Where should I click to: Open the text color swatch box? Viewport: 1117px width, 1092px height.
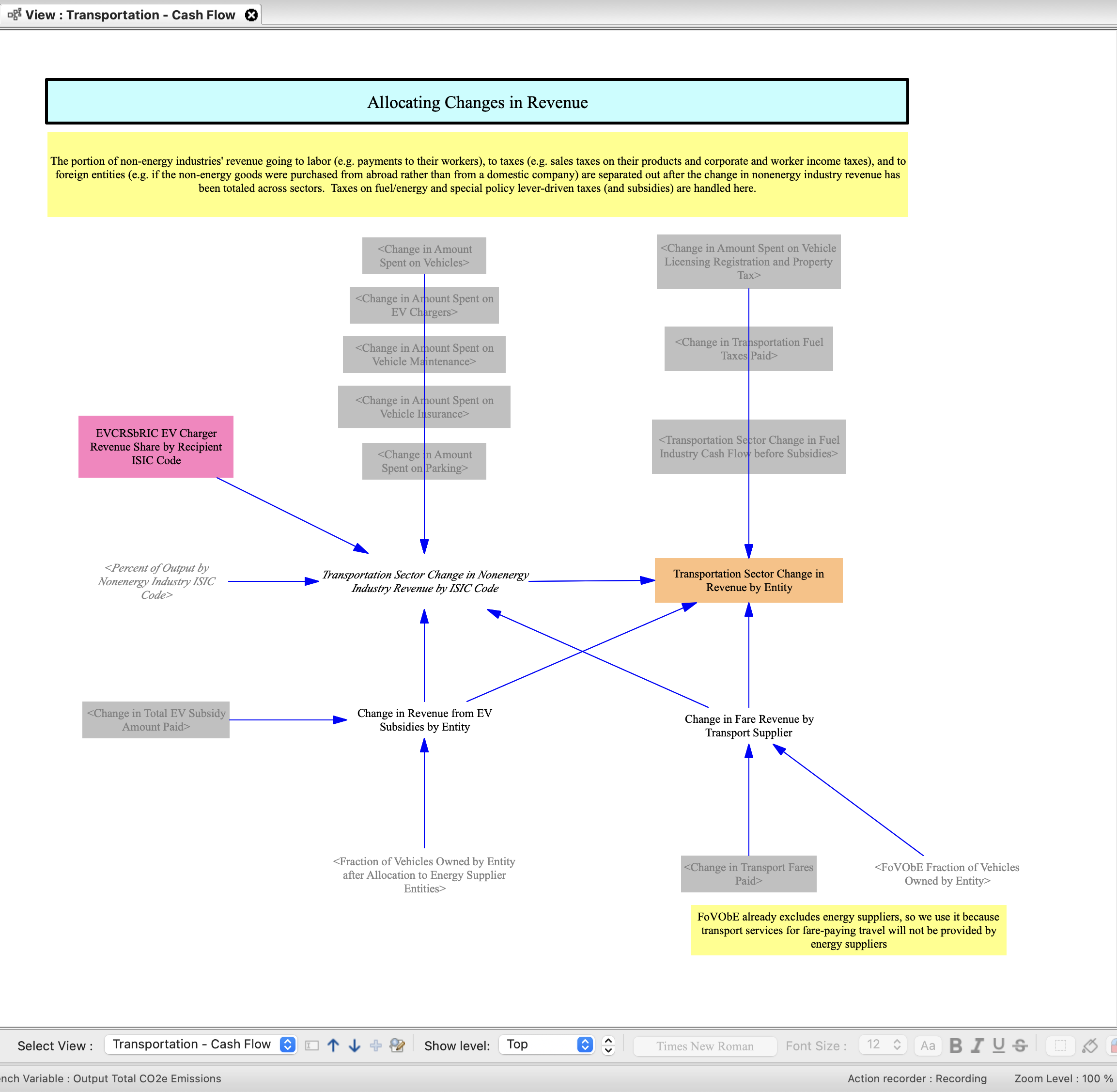[x=1060, y=1045]
